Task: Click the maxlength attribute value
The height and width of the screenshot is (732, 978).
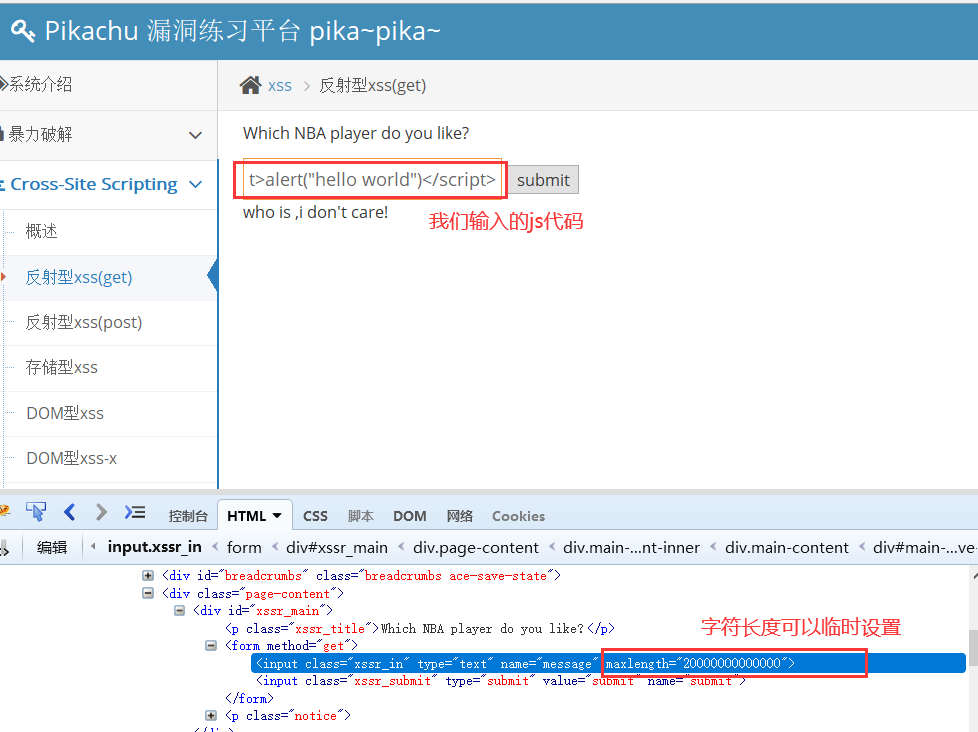Action: point(732,663)
